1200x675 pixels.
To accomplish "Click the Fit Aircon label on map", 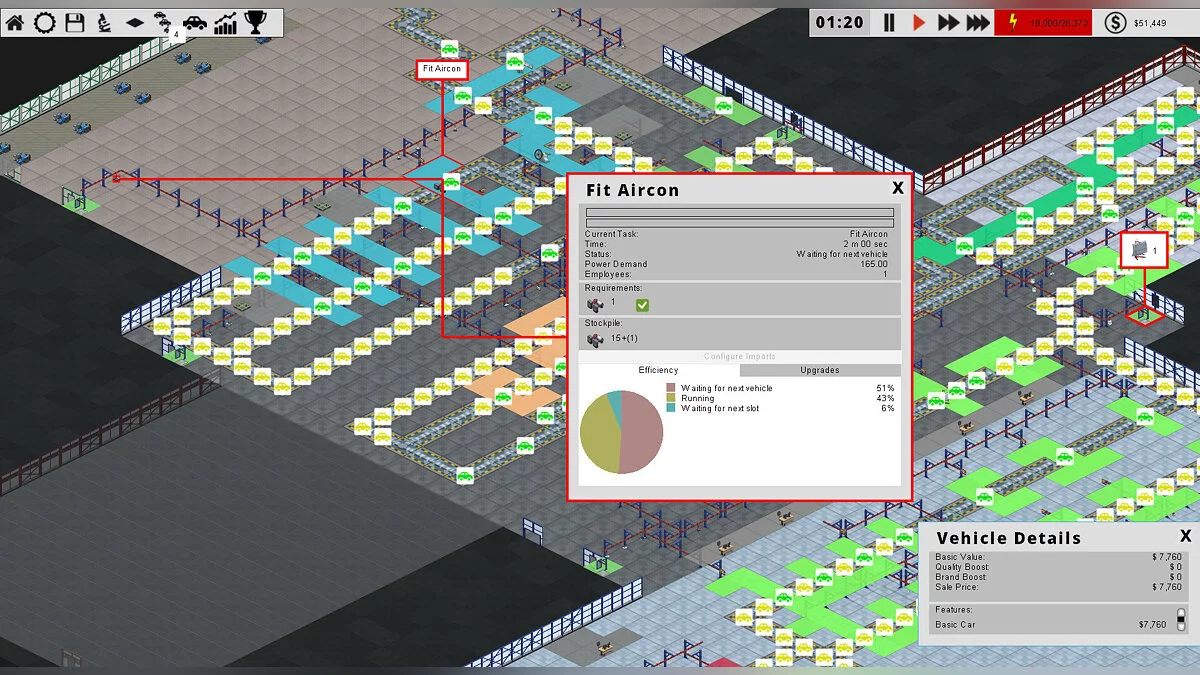I will tap(442, 70).
